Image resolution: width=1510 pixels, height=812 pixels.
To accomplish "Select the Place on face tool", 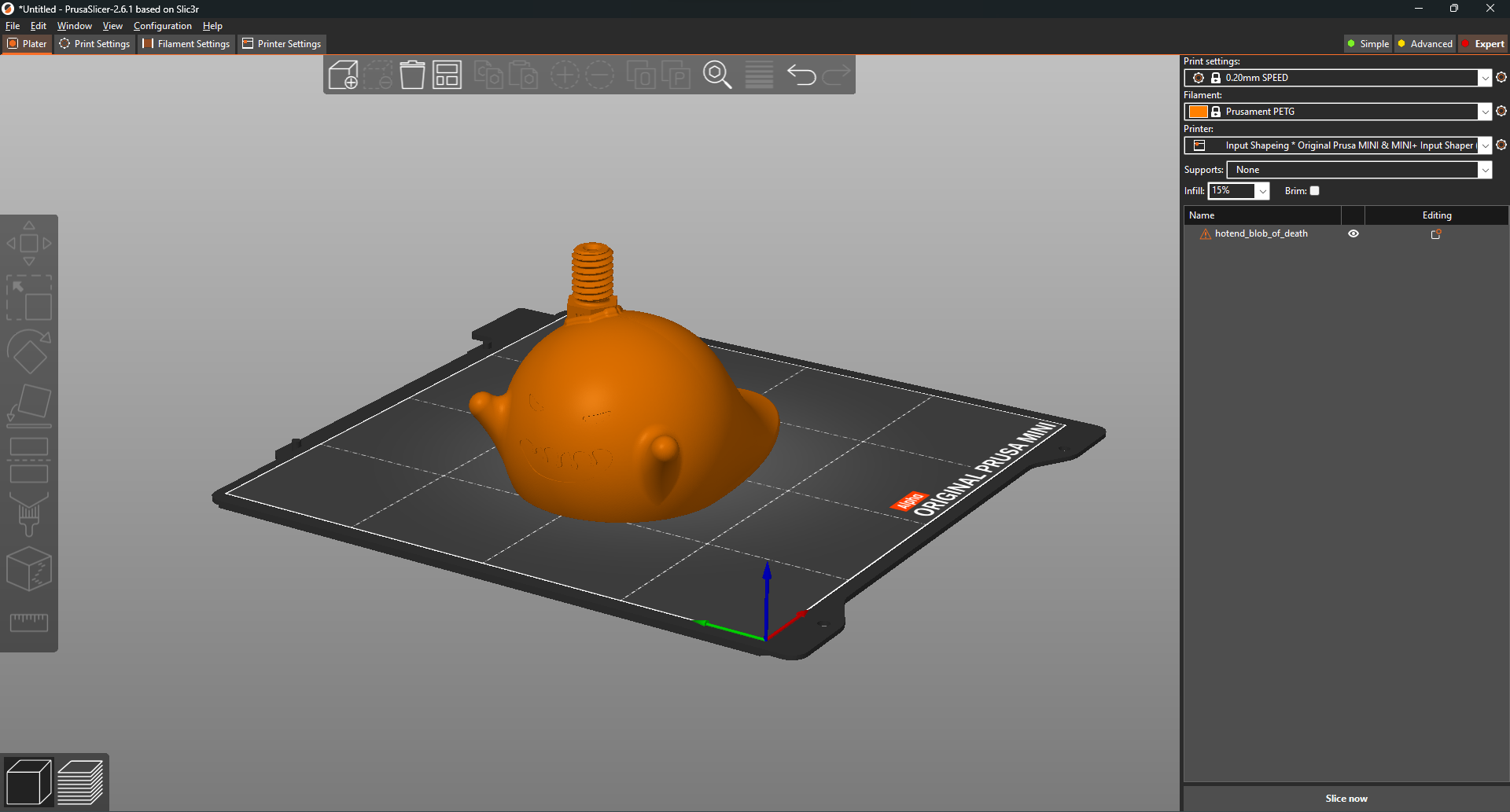I will [x=29, y=405].
